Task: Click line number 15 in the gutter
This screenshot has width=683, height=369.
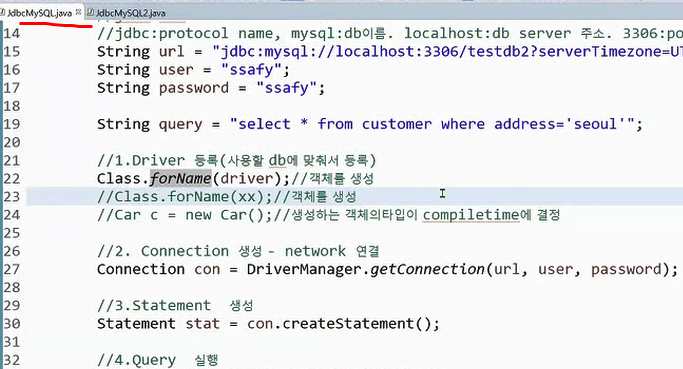Action: [x=12, y=52]
